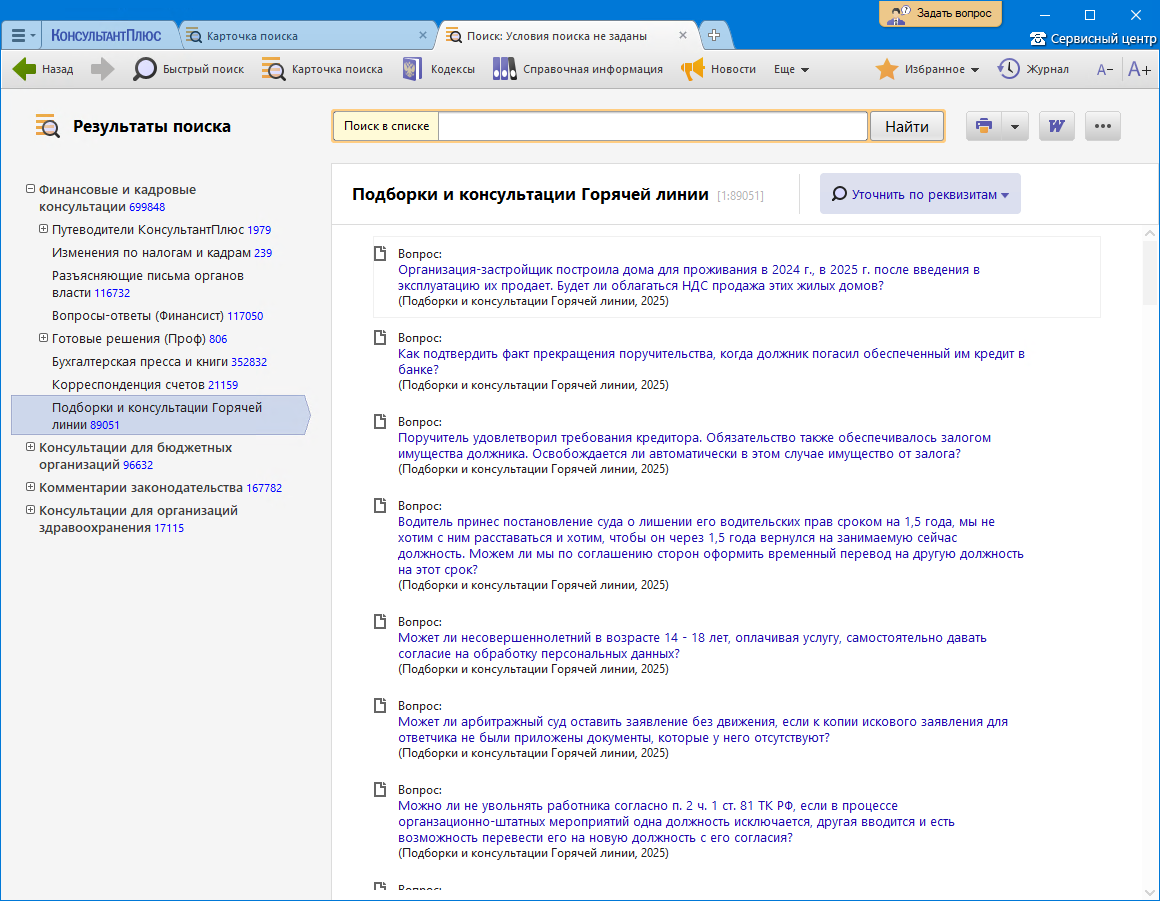Image resolution: width=1160 pixels, height=901 pixels.
Task: Click the green Back arrow icon
Action: click(x=24, y=69)
